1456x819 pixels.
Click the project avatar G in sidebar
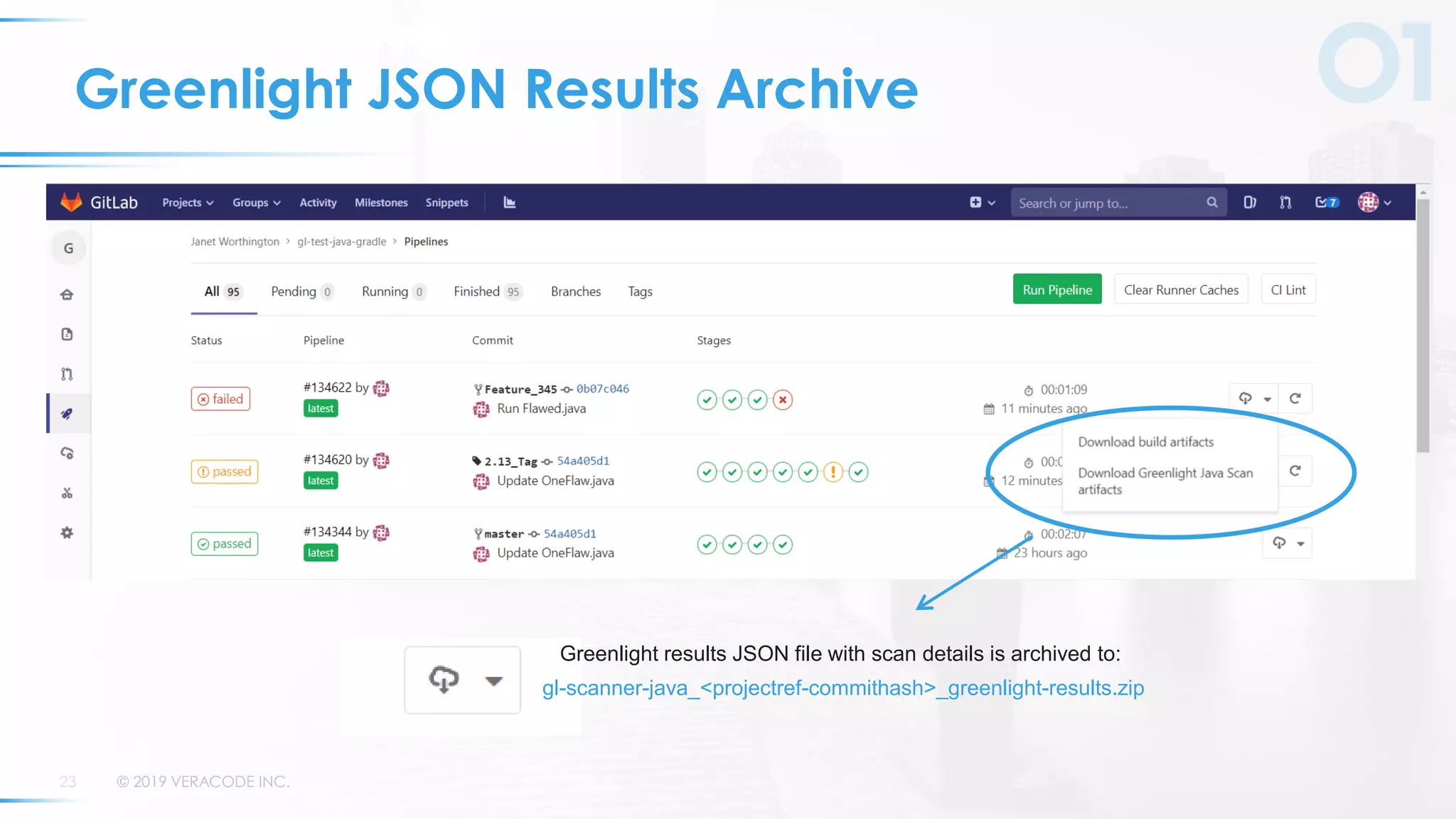pos(68,248)
